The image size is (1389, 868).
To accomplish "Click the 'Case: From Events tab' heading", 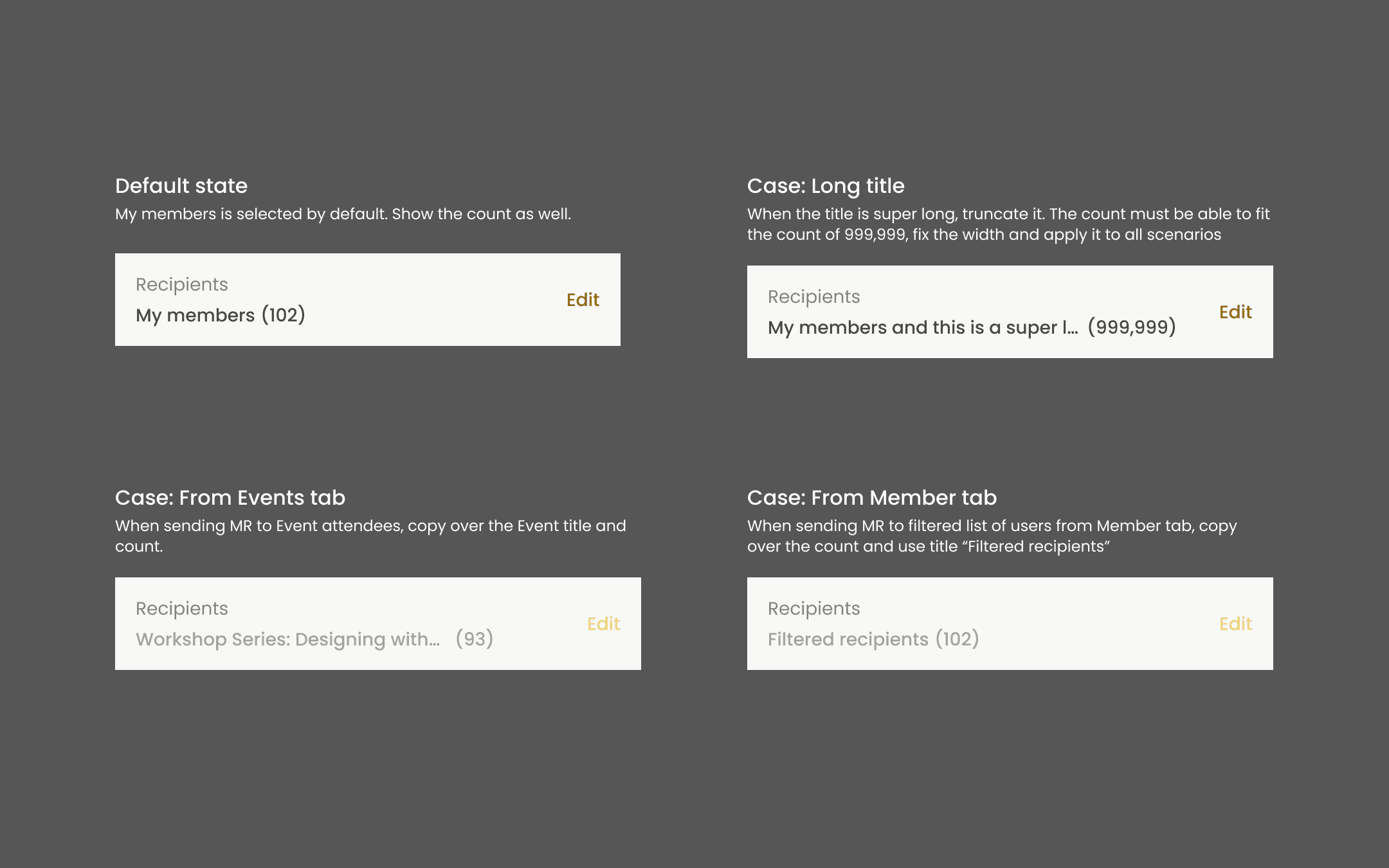I will coord(230,498).
